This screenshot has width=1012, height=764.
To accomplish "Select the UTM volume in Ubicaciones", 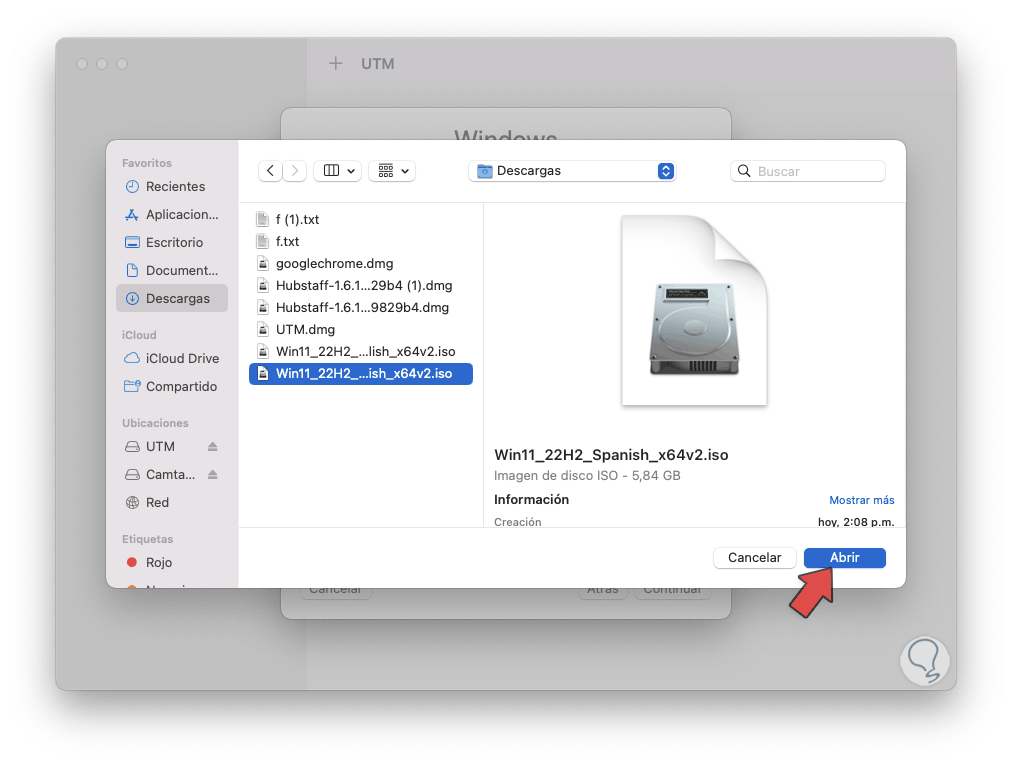I will tap(161, 447).
